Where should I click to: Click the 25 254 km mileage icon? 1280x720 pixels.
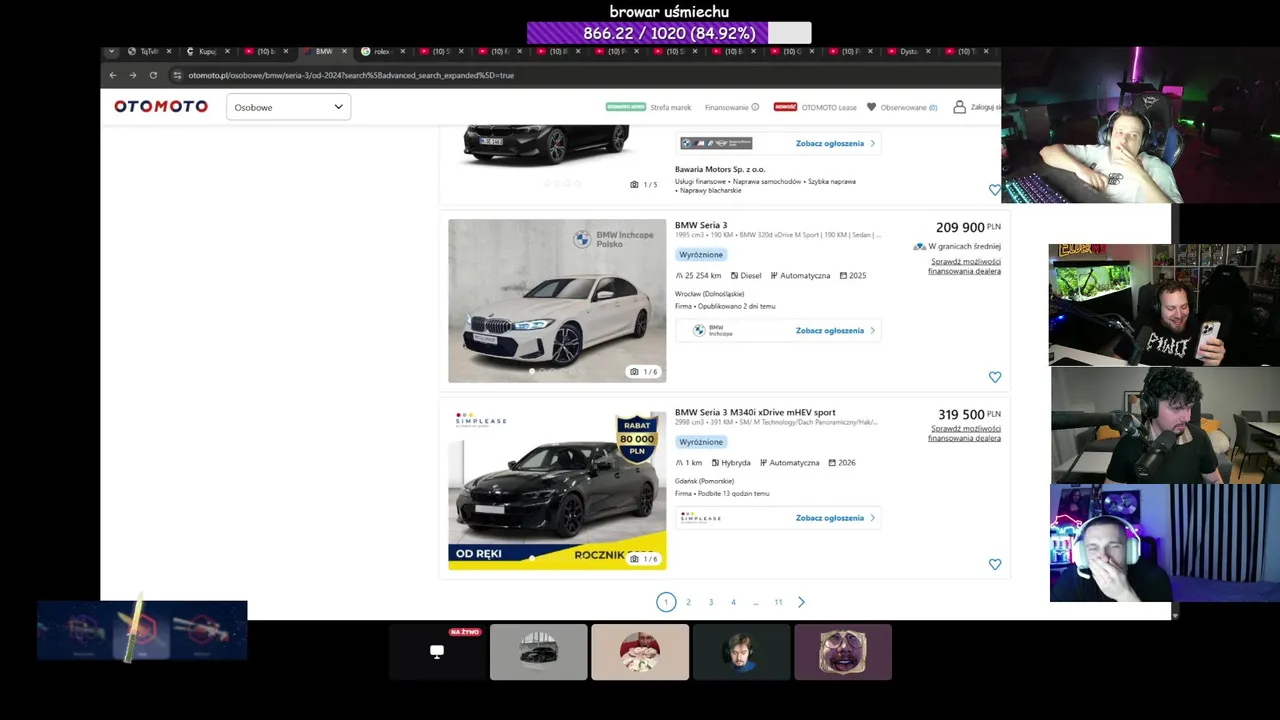(680, 275)
